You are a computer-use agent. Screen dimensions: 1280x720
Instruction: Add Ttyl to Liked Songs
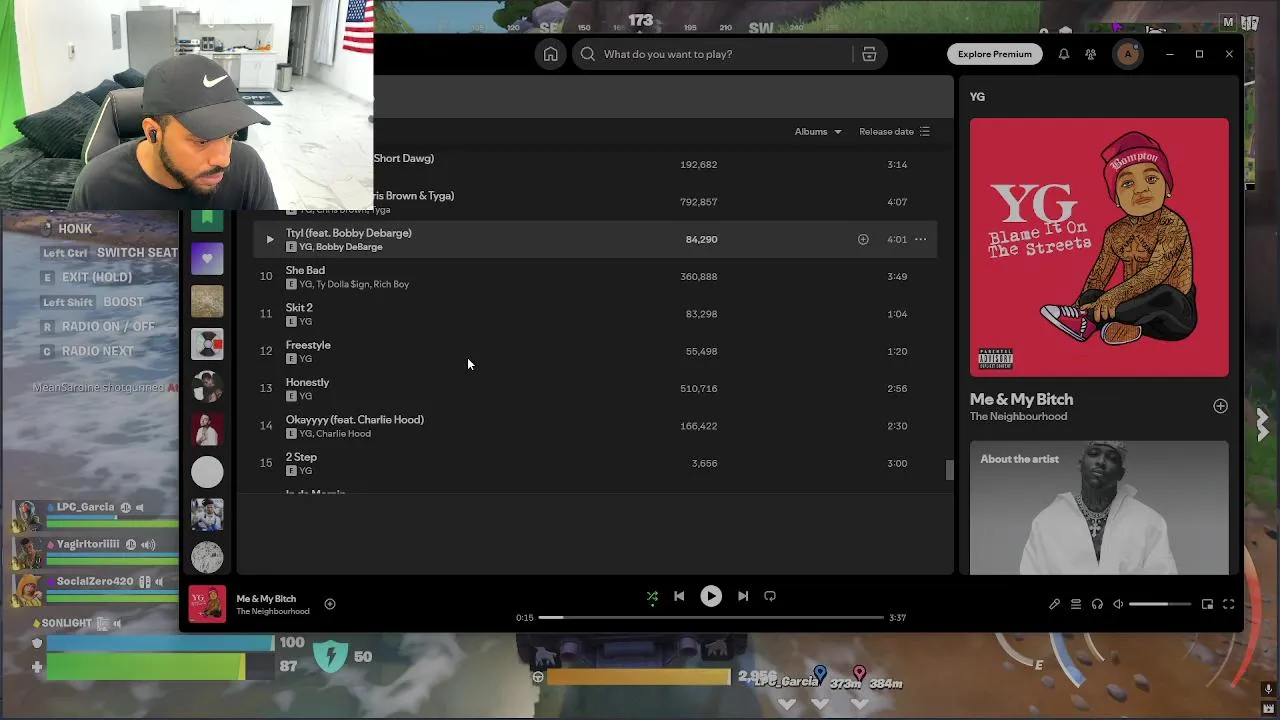(863, 239)
